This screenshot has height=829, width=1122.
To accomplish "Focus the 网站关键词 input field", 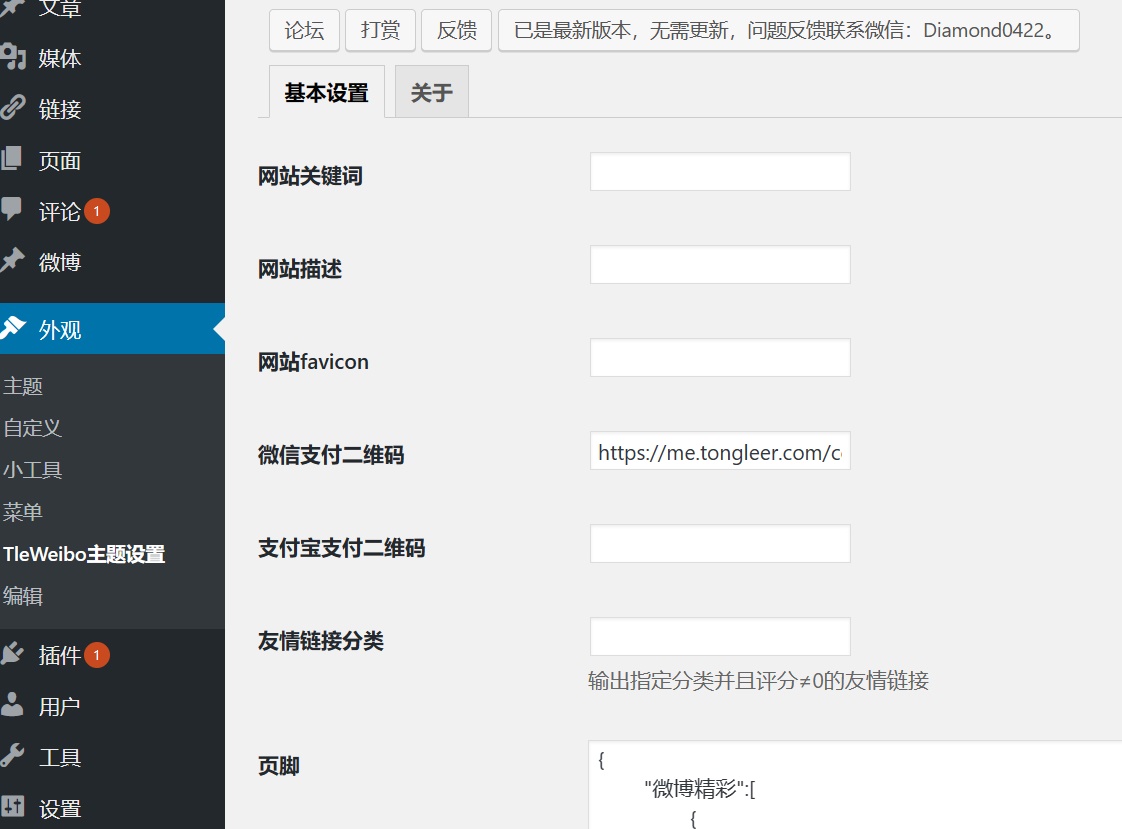I will pos(720,172).
